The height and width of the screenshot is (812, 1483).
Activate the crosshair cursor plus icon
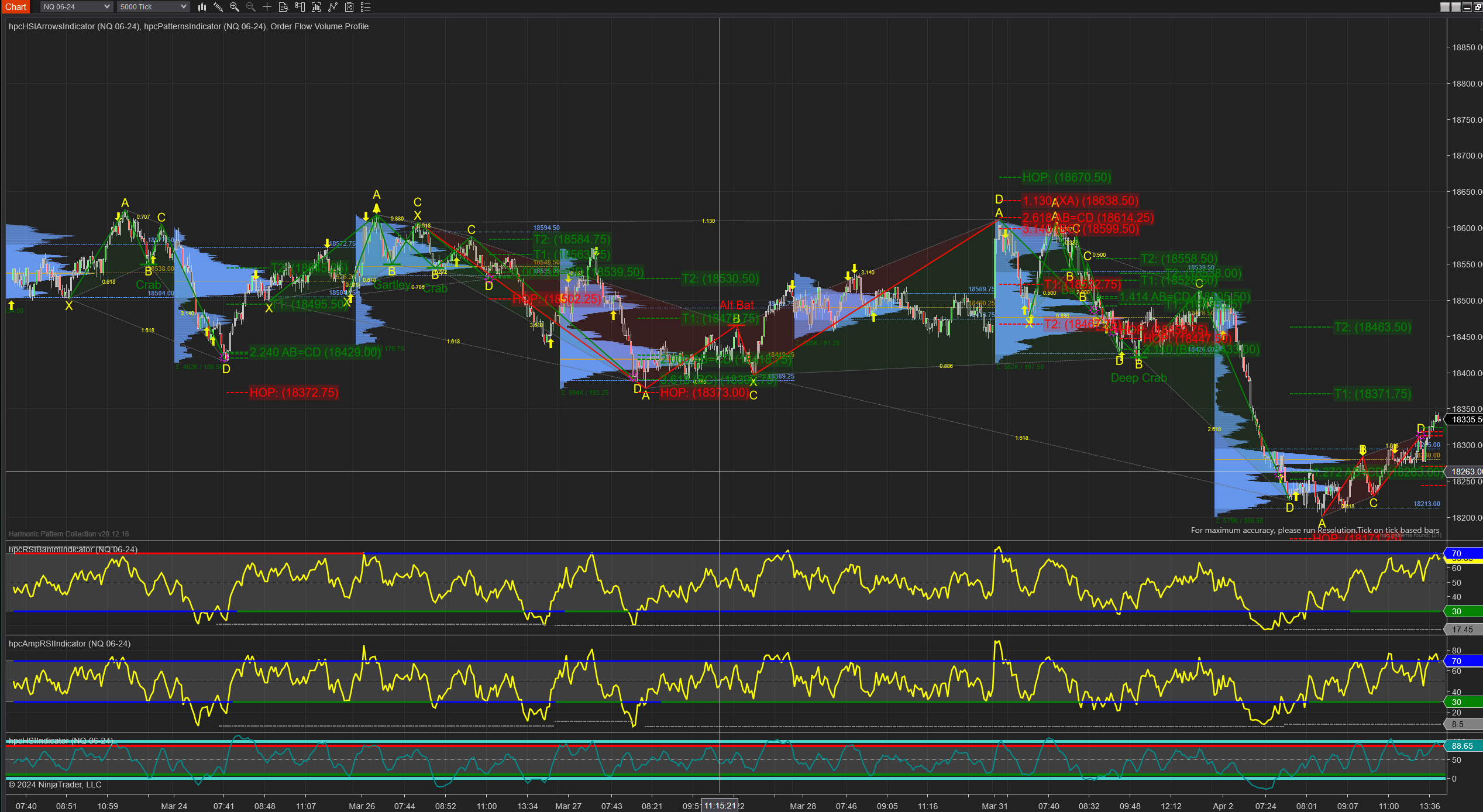click(x=267, y=7)
